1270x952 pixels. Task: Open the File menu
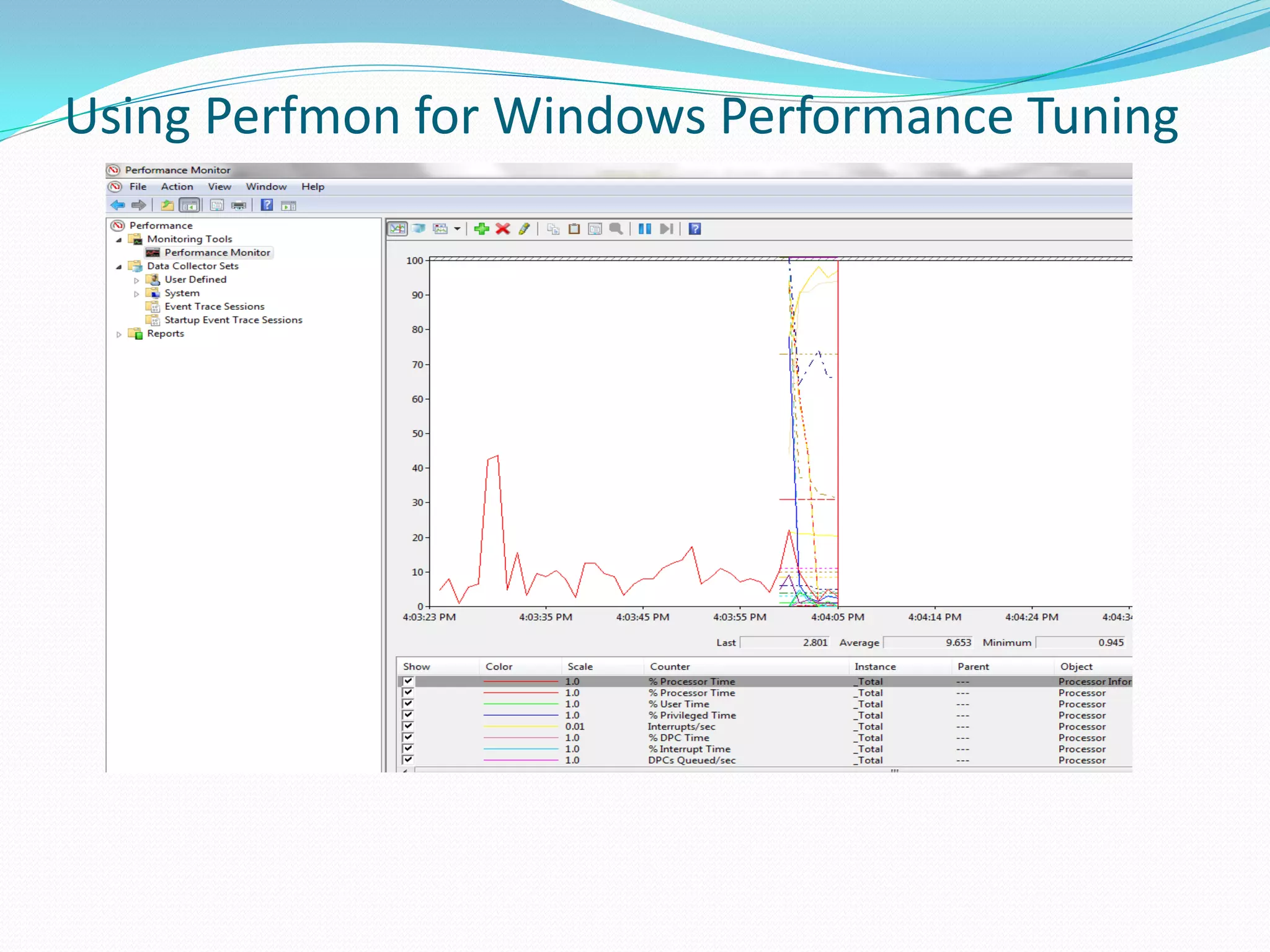[x=138, y=187]
